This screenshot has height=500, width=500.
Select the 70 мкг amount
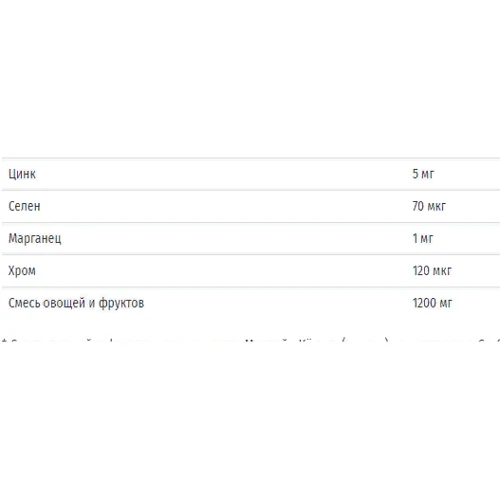[x=429, y=206]
